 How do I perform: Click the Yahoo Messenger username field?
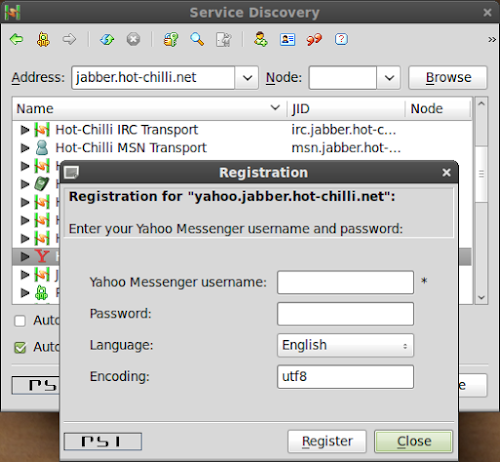[345, 282]
